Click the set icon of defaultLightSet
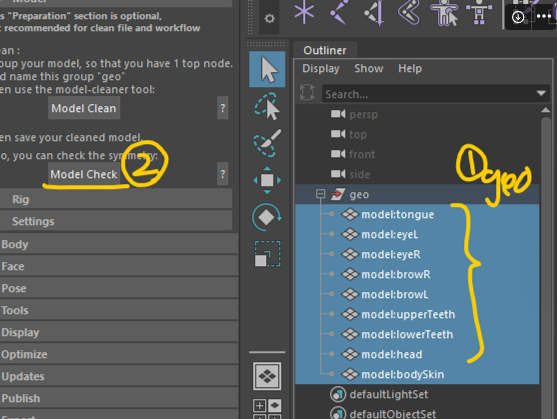557x419 pixels. point(337,394)
